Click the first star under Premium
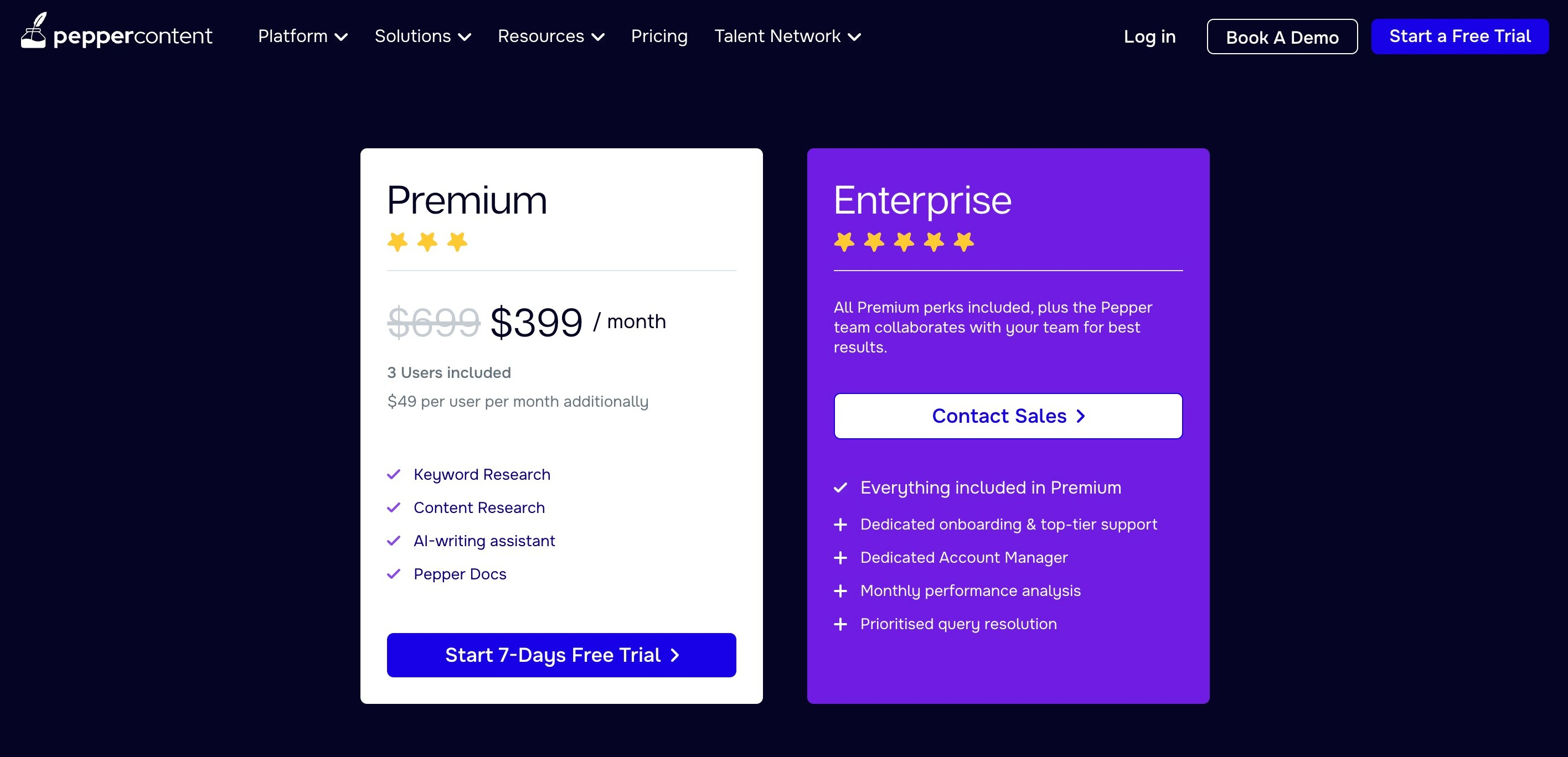The width and height of the screenshot is (1568, 757). click(399, 241)
